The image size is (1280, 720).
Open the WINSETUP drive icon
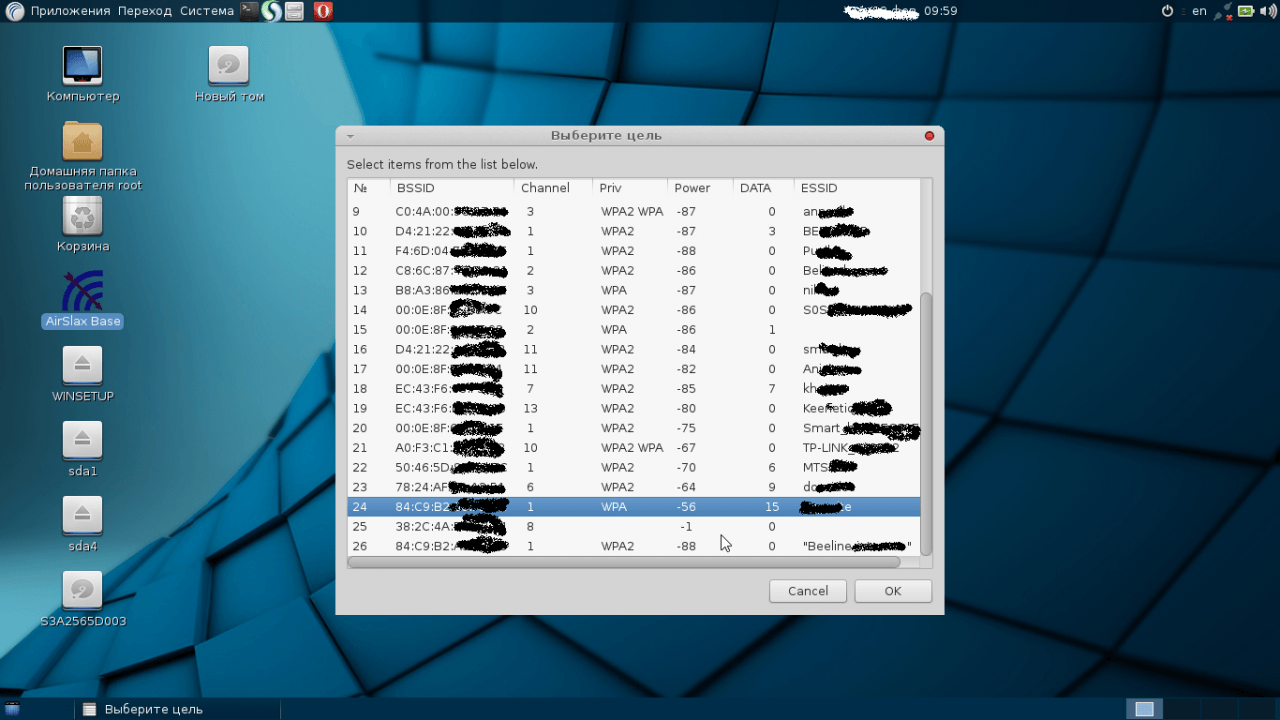point(83,366)
